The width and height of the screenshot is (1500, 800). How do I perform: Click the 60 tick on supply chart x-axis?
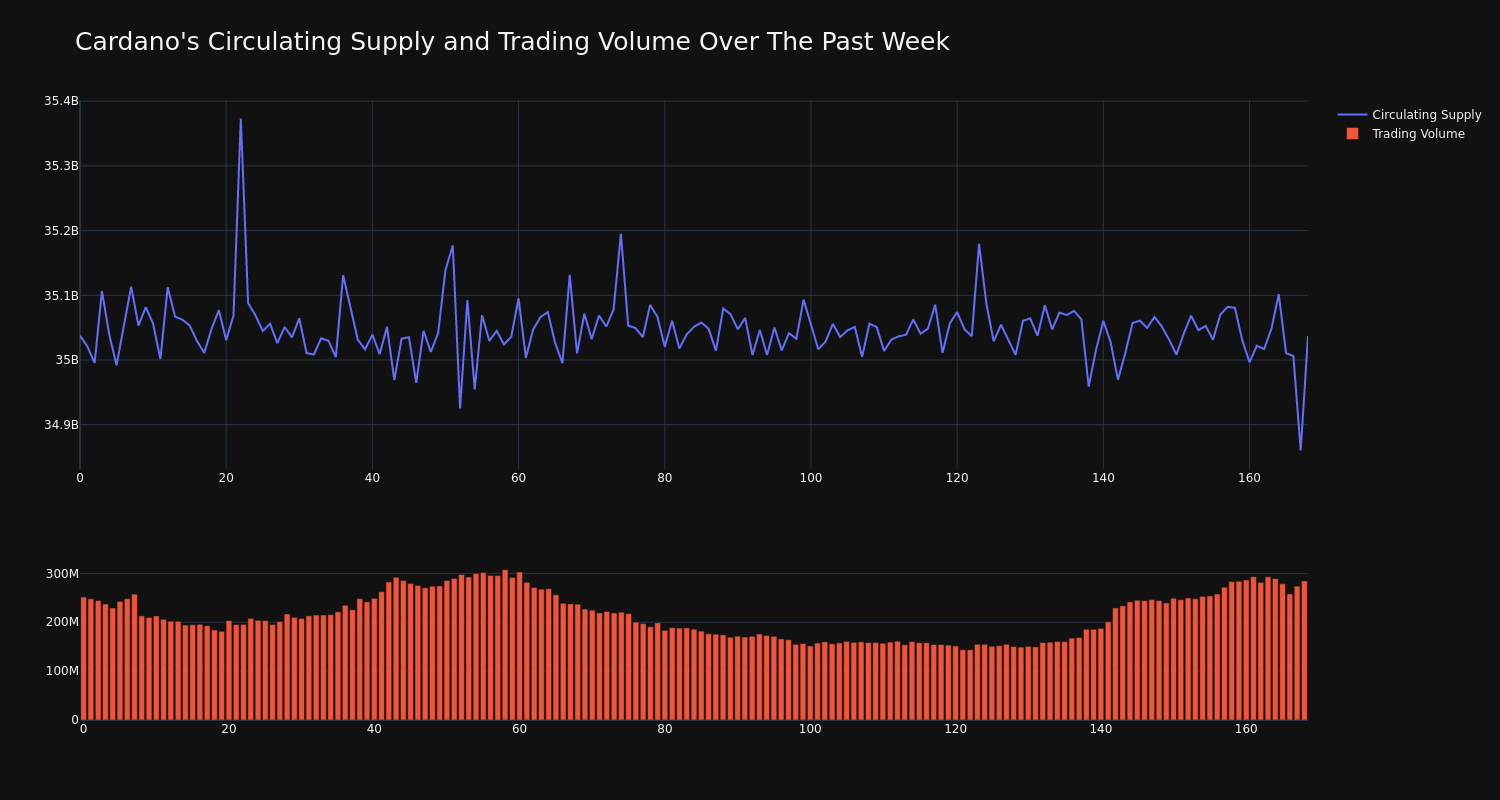coord(518,478)
